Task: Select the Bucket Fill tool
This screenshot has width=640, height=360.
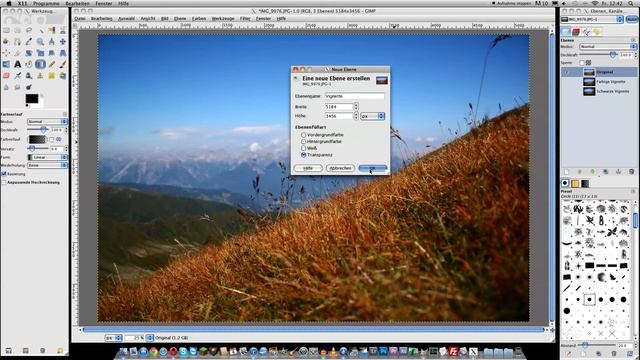Action: [x=29, y=64]
